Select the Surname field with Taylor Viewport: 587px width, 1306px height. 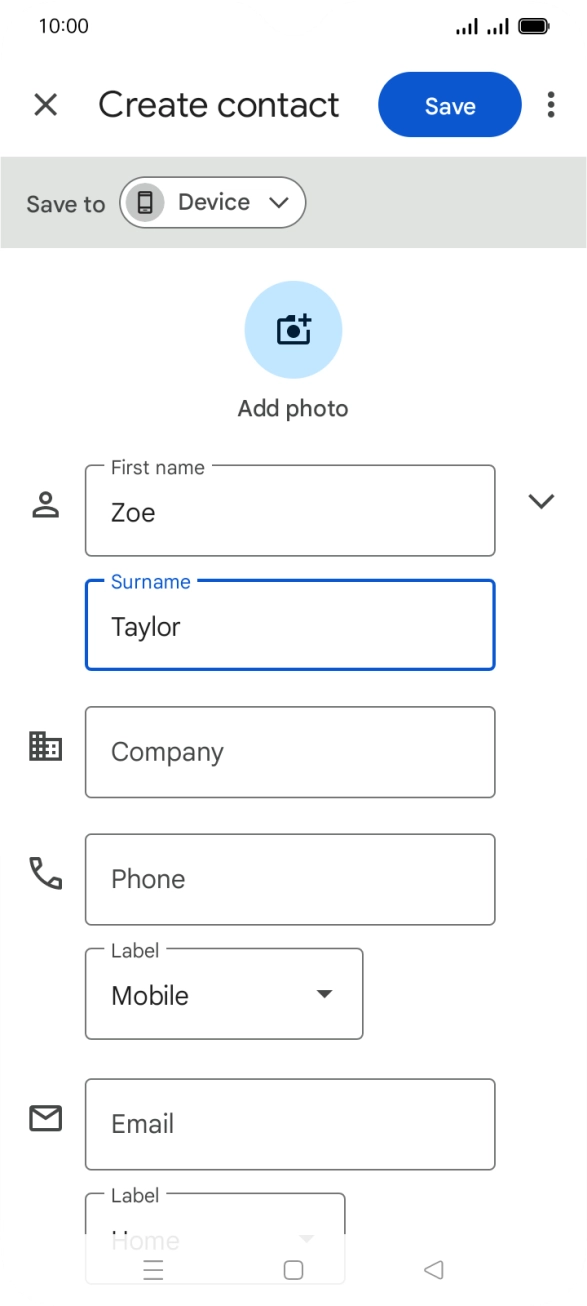[290, 625]
